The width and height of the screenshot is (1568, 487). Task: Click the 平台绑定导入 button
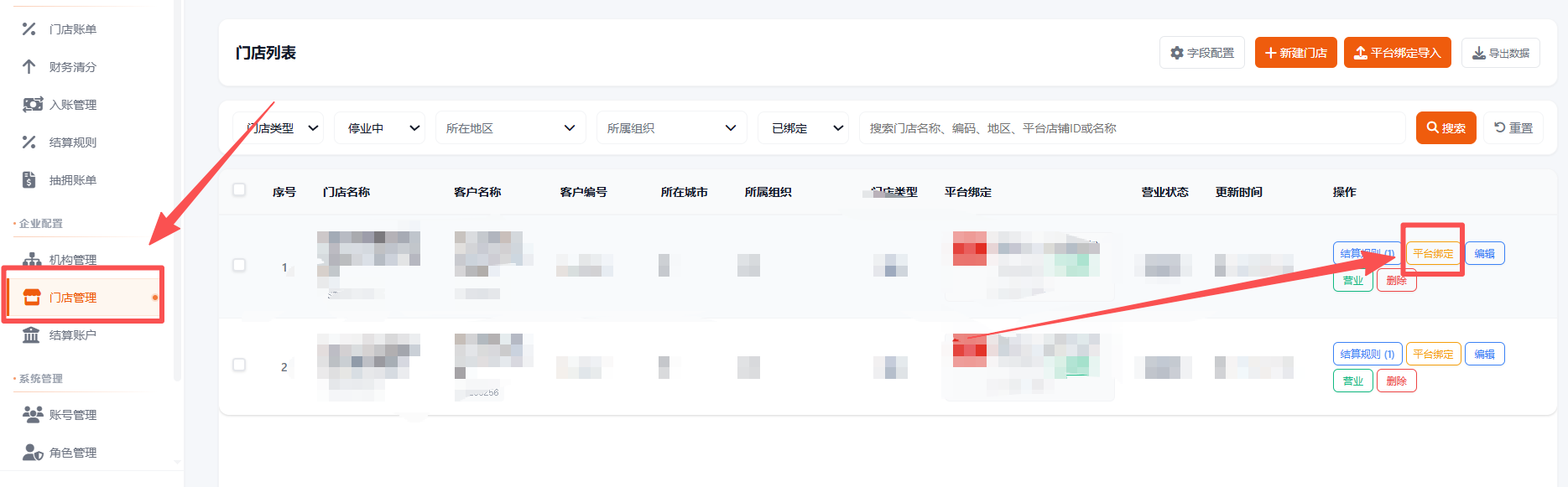click(x=1398, y=53)
